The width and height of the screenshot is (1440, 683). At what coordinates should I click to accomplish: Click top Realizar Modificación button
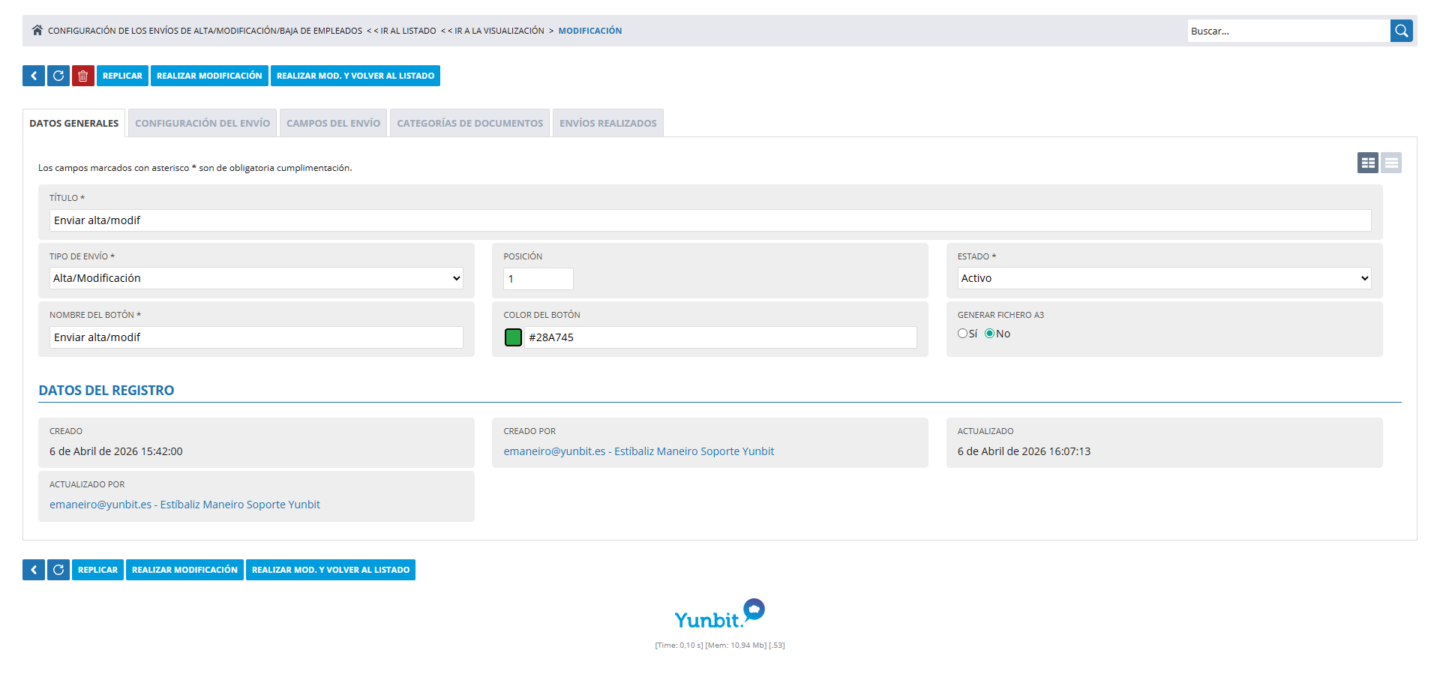(x=209, y=76)
